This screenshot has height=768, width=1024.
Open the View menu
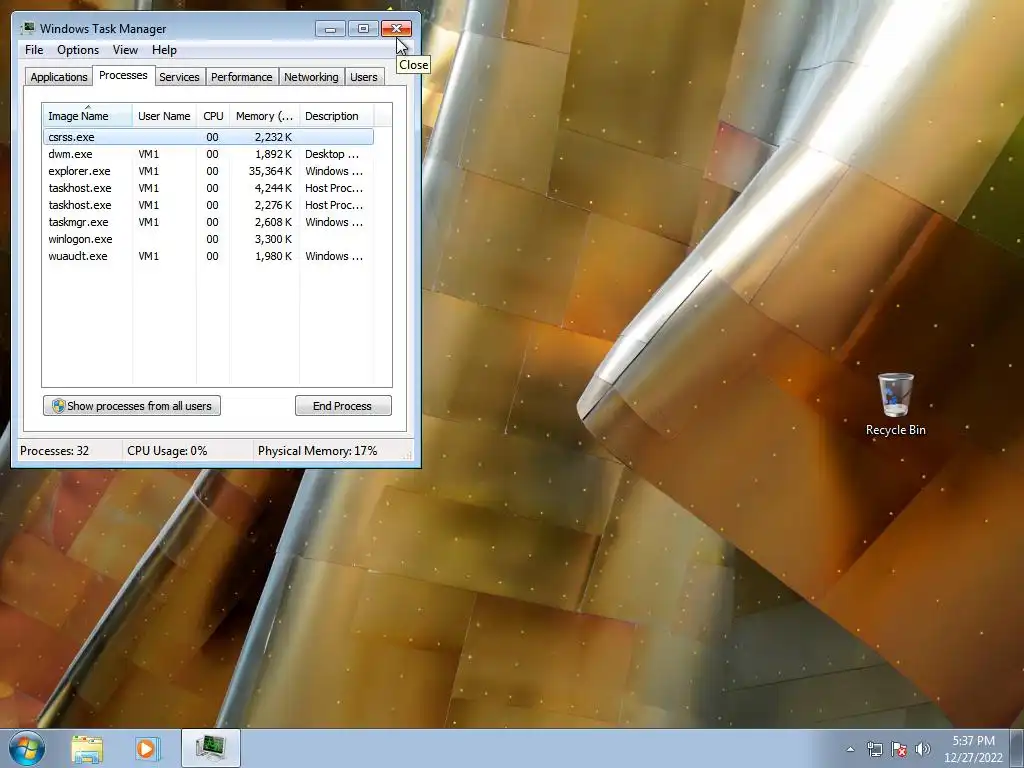coord(125,50)
